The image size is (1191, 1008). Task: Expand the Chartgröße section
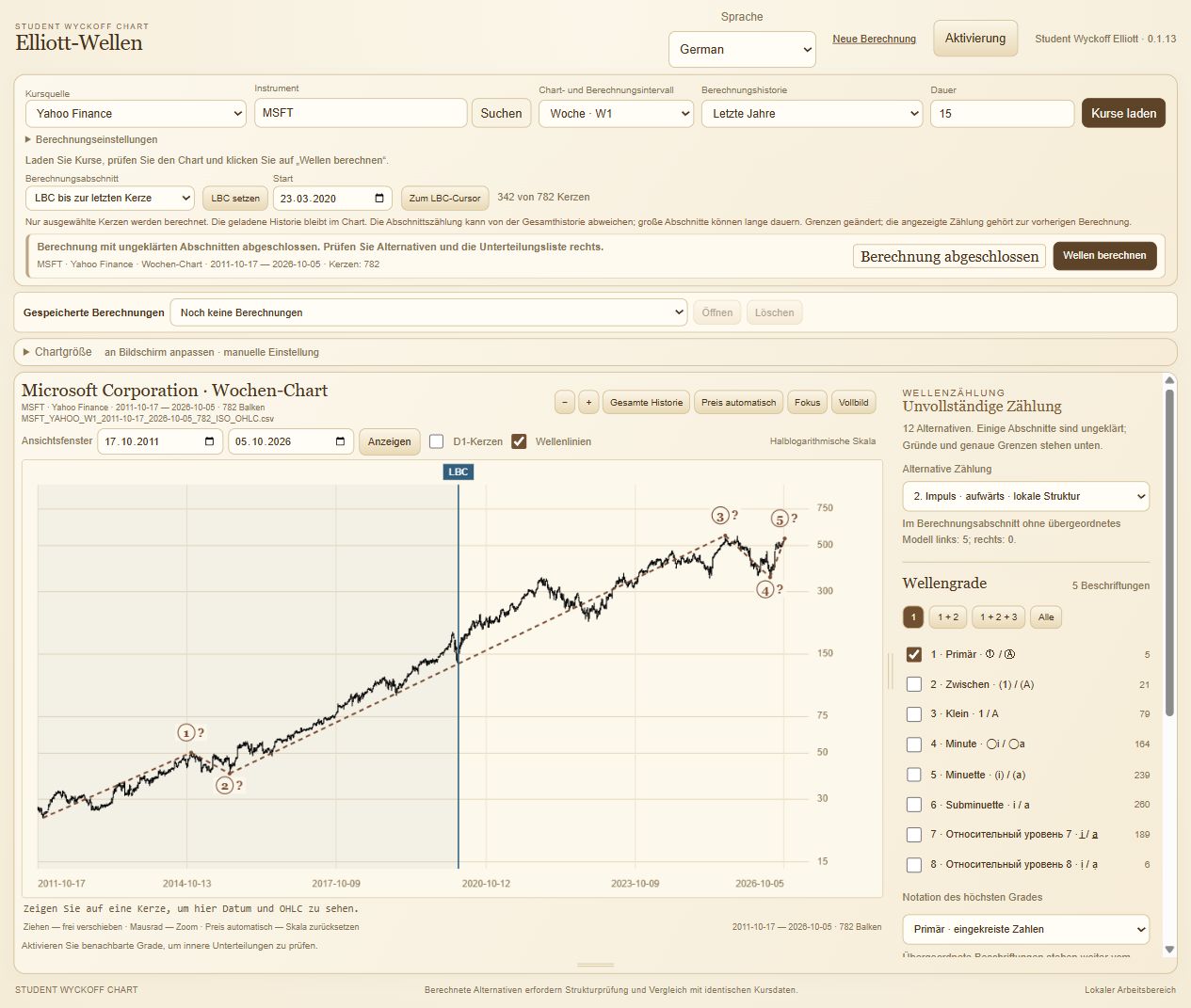coord(57,352)
